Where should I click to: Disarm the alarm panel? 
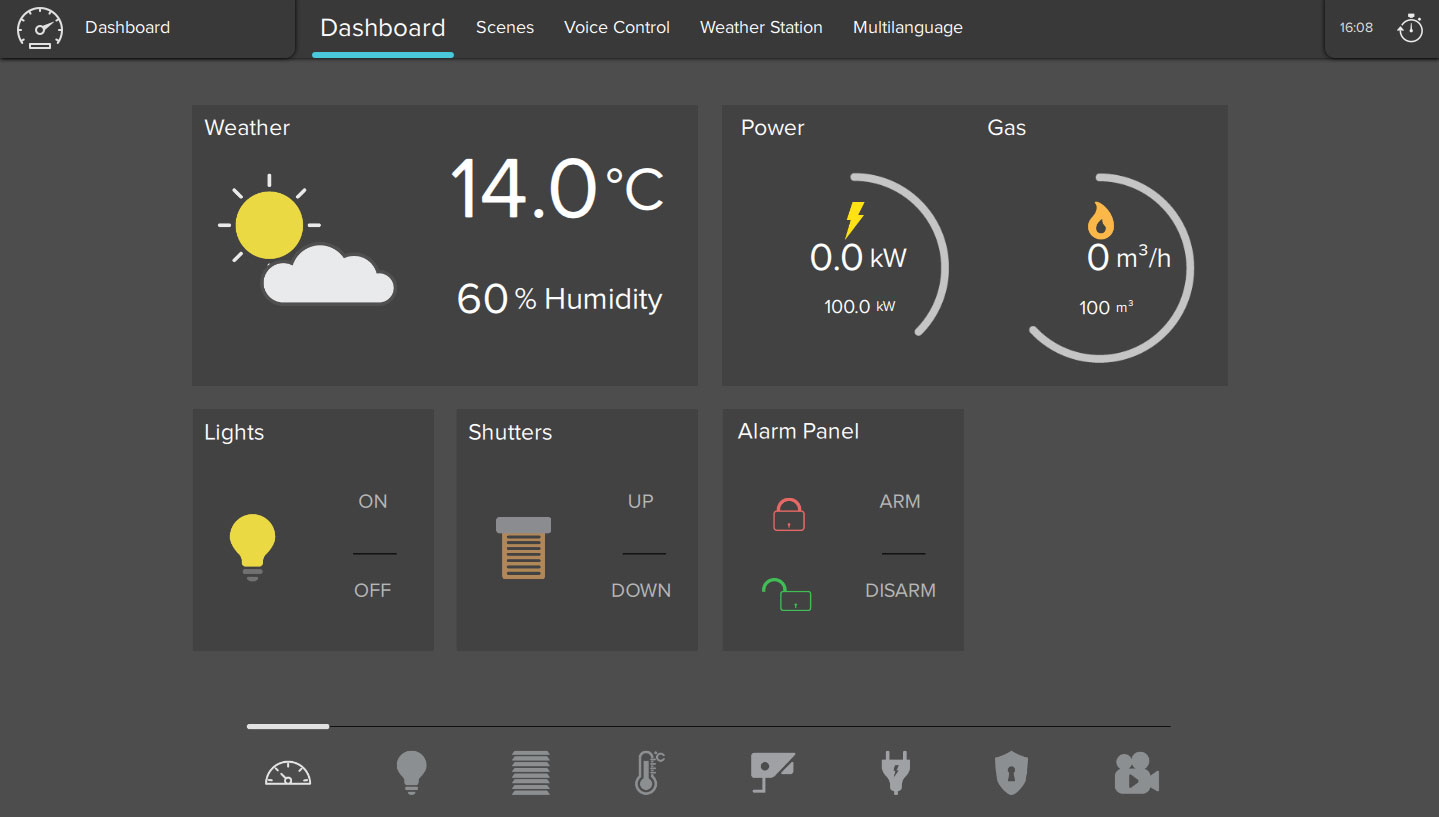pyautogui.click(x=900, y=591)
